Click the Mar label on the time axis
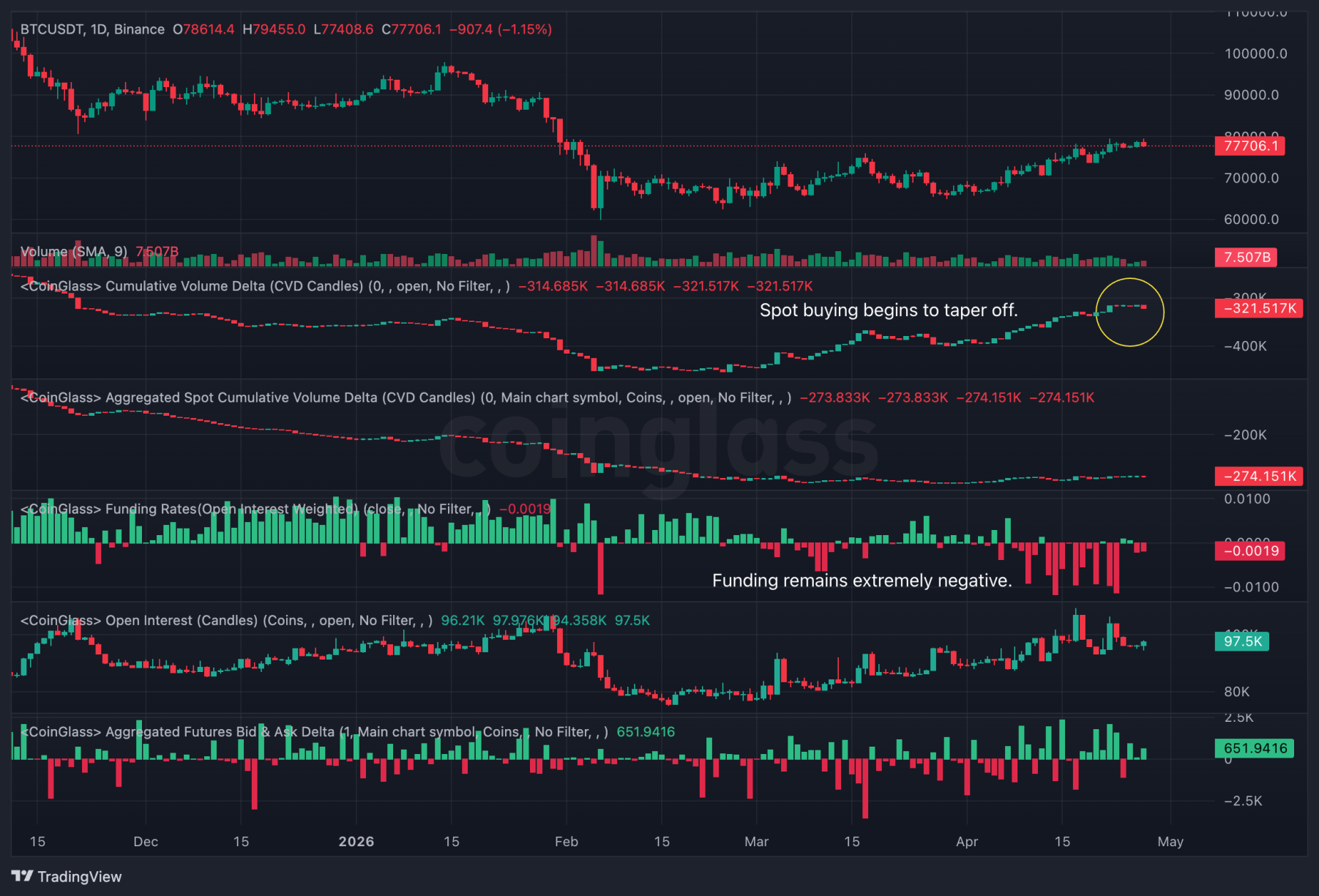1319x896 pixels. (756, 842)
